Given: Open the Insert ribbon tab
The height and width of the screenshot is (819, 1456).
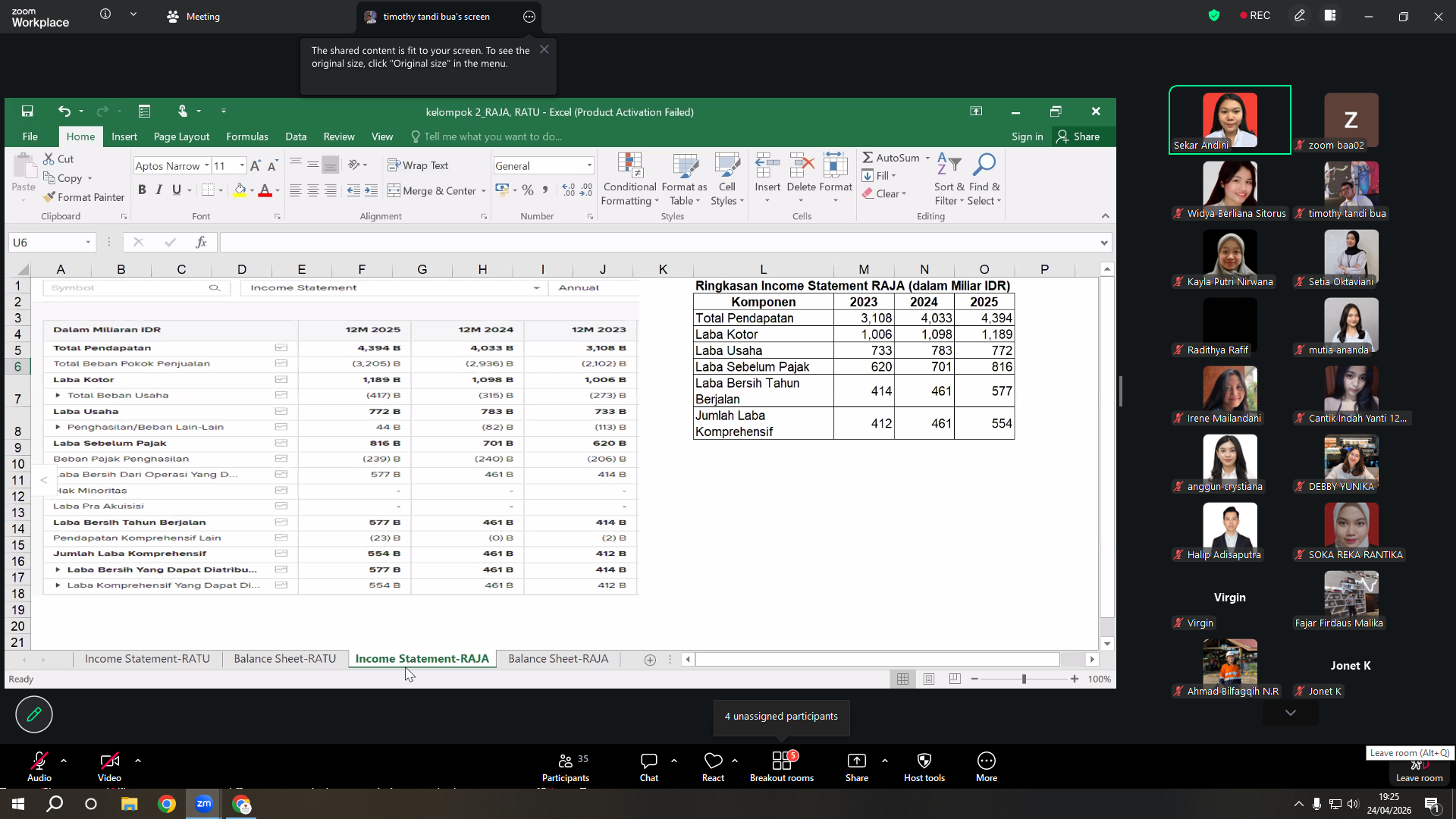Looking at the screenshot, I should coord(124,136).
